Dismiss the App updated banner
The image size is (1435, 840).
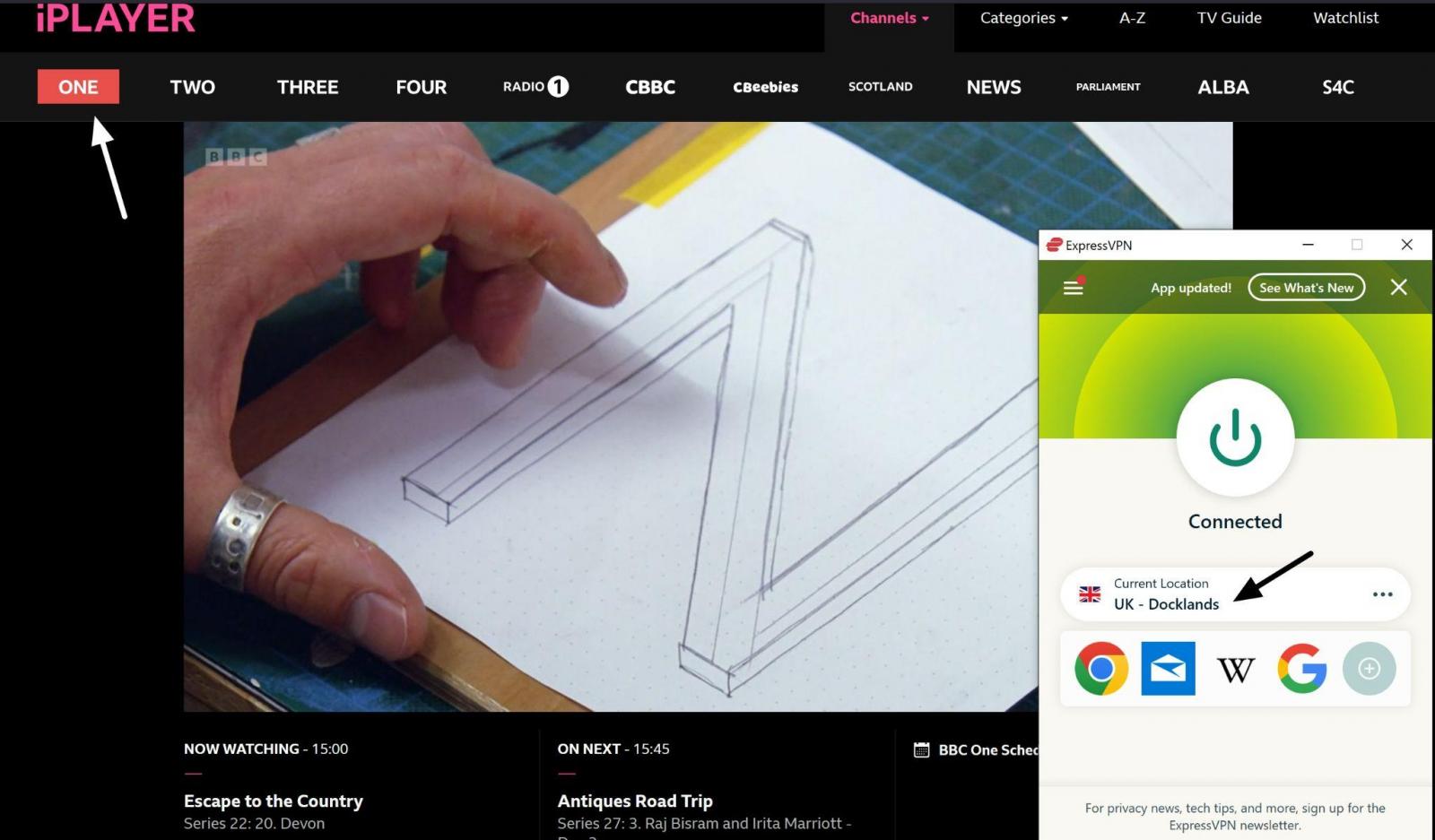tap(1398, 287)
